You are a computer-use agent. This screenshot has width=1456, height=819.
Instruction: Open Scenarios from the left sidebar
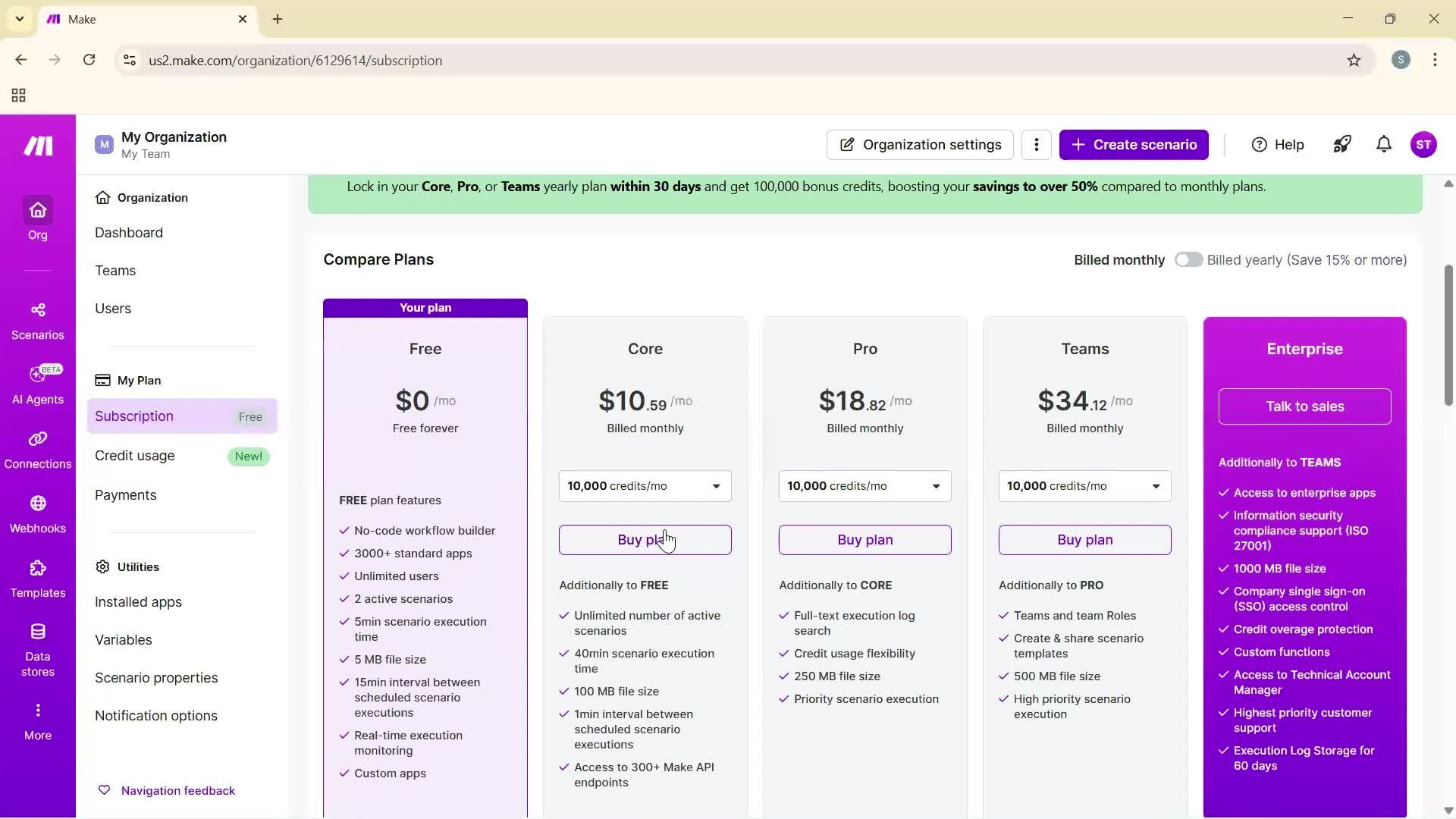click(x=38, y=321)
